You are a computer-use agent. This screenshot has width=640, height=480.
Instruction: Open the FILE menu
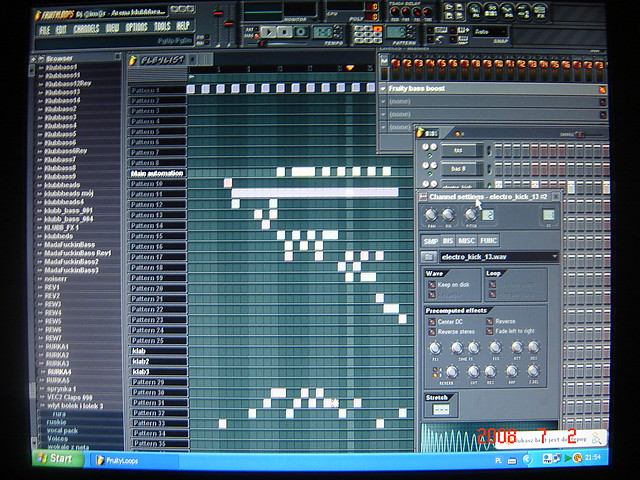pos(44,30)
